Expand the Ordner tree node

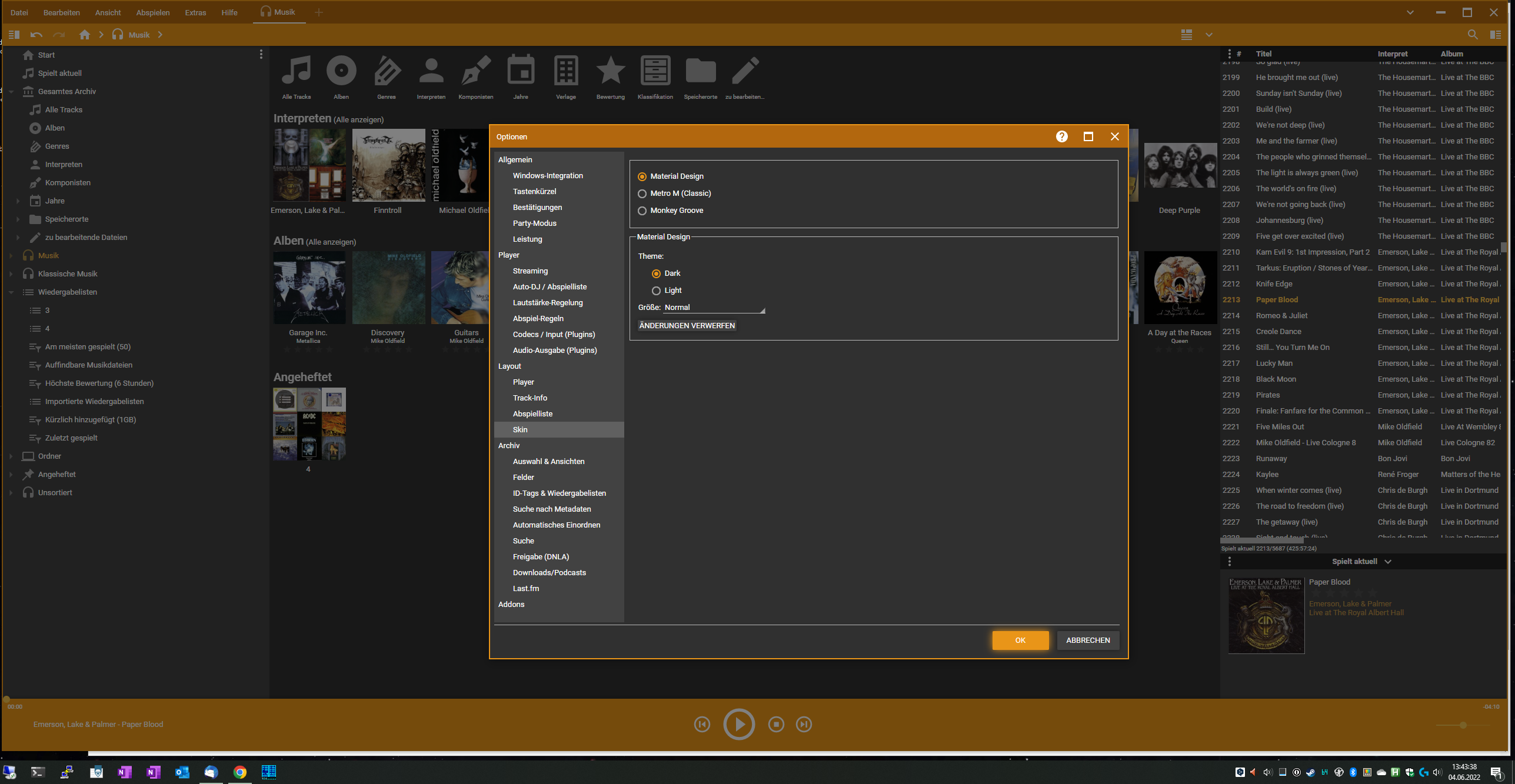point(11,456)
